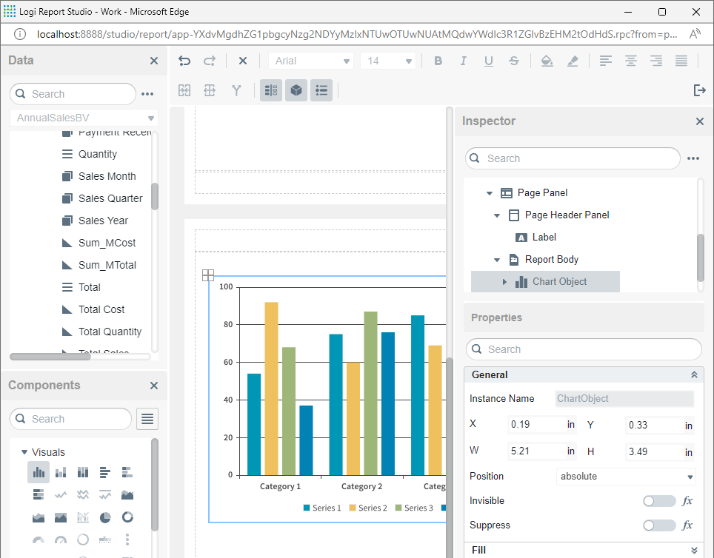Open the Data panel more options menu
Screen dimensions: 714x558
pos(148,94)
